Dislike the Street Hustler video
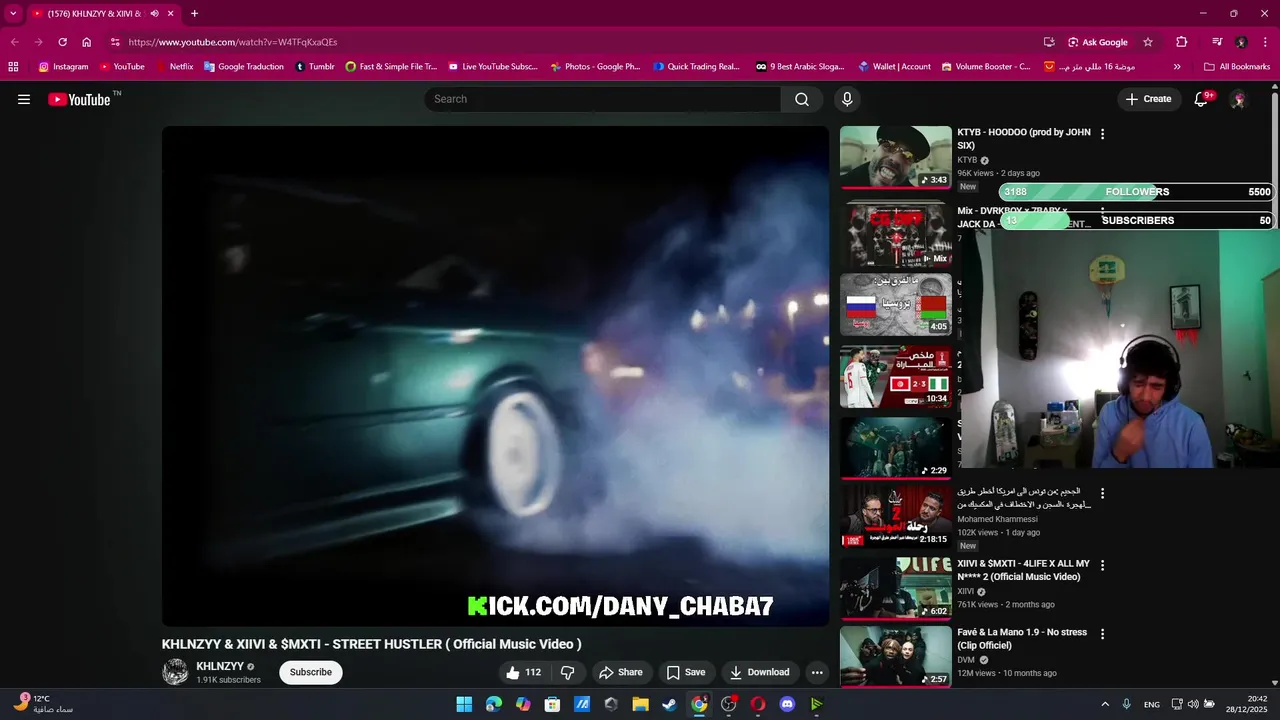The height and width of the screenshot is (720, 1280). tap(567, 672)
